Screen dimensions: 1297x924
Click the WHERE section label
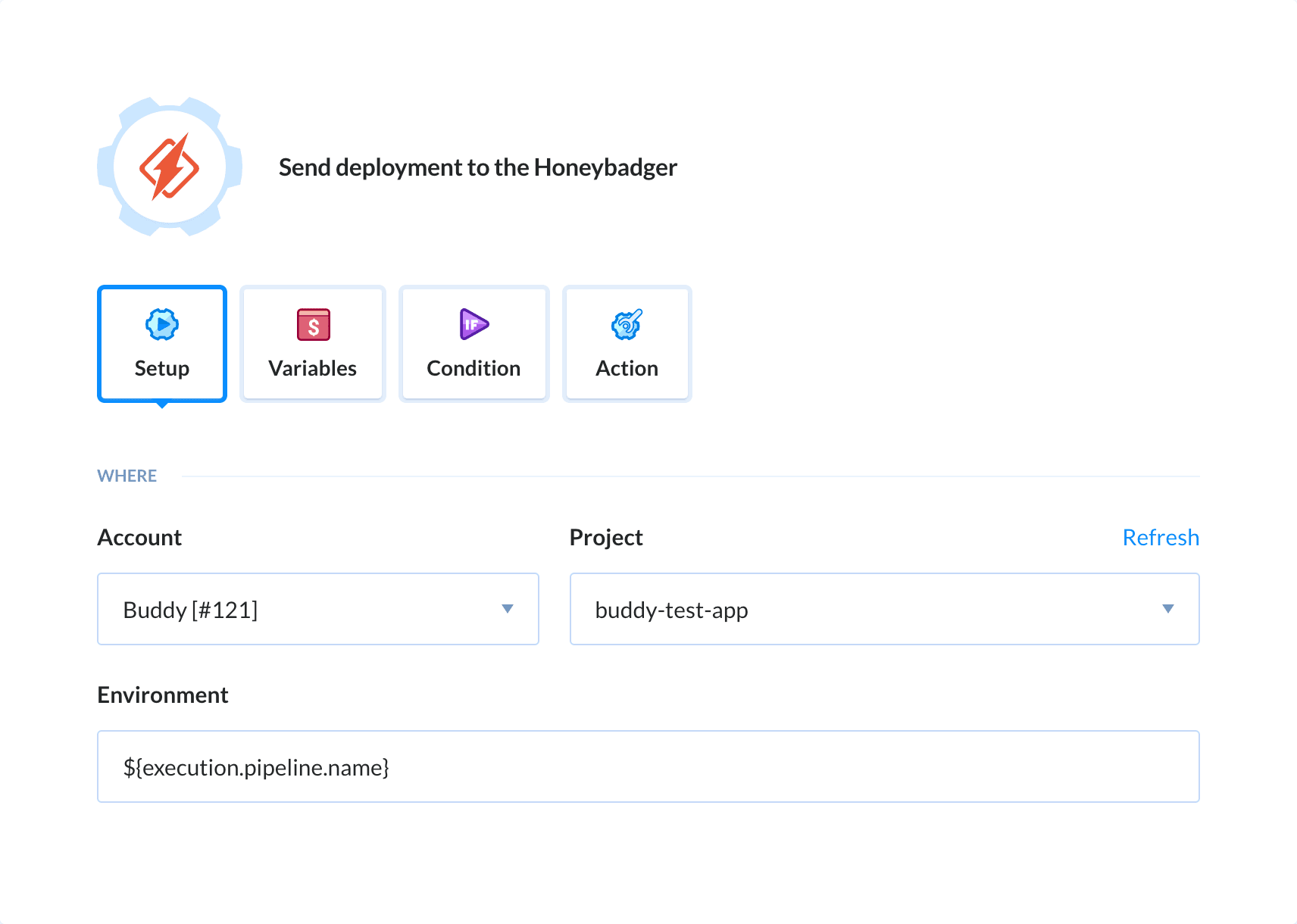click(x=127, y=475)
